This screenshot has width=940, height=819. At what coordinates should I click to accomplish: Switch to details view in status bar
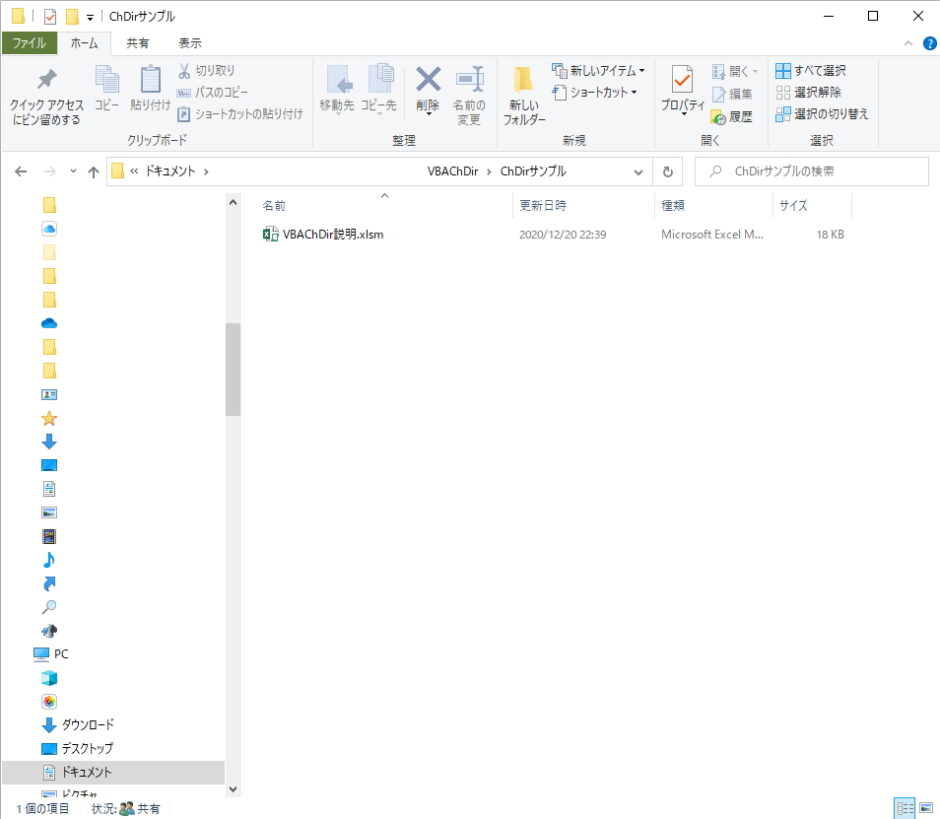coord(903,808)
